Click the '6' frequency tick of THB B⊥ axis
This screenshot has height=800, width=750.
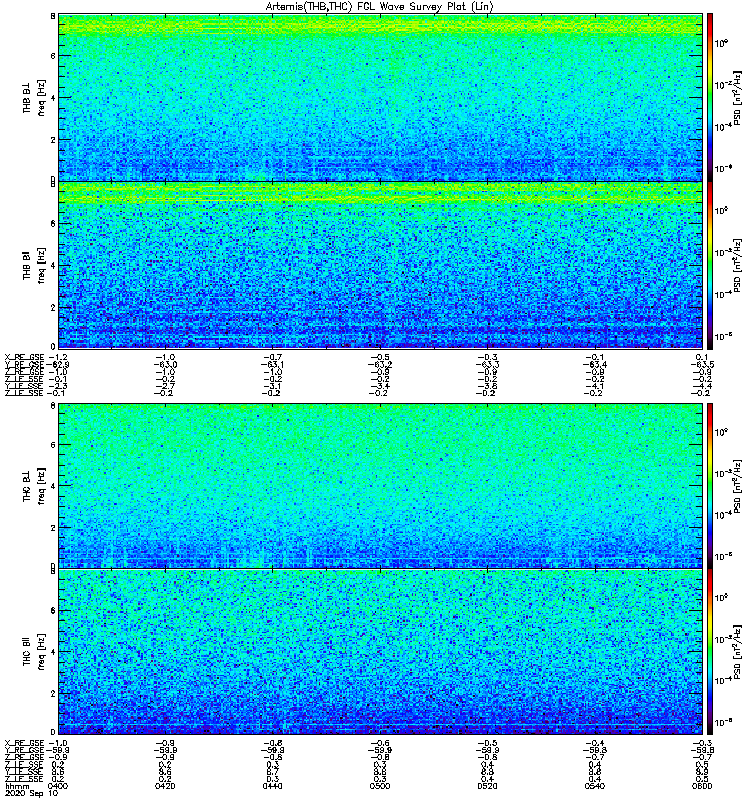(53, 56)
